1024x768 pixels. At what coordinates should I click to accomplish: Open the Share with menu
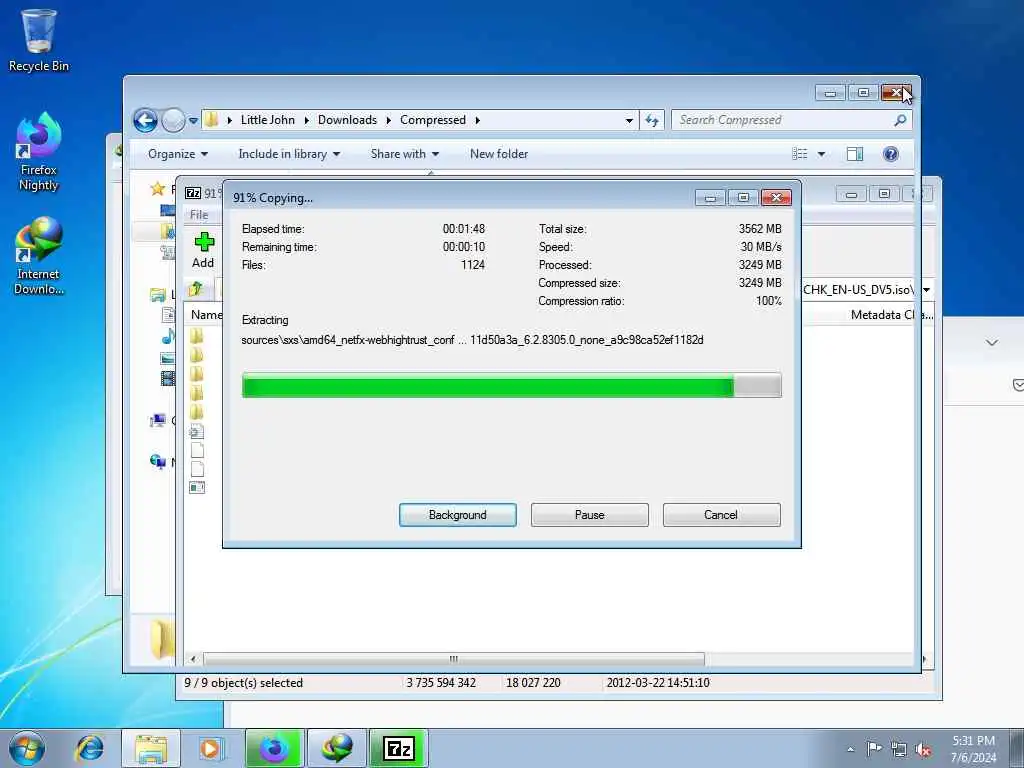404,154
